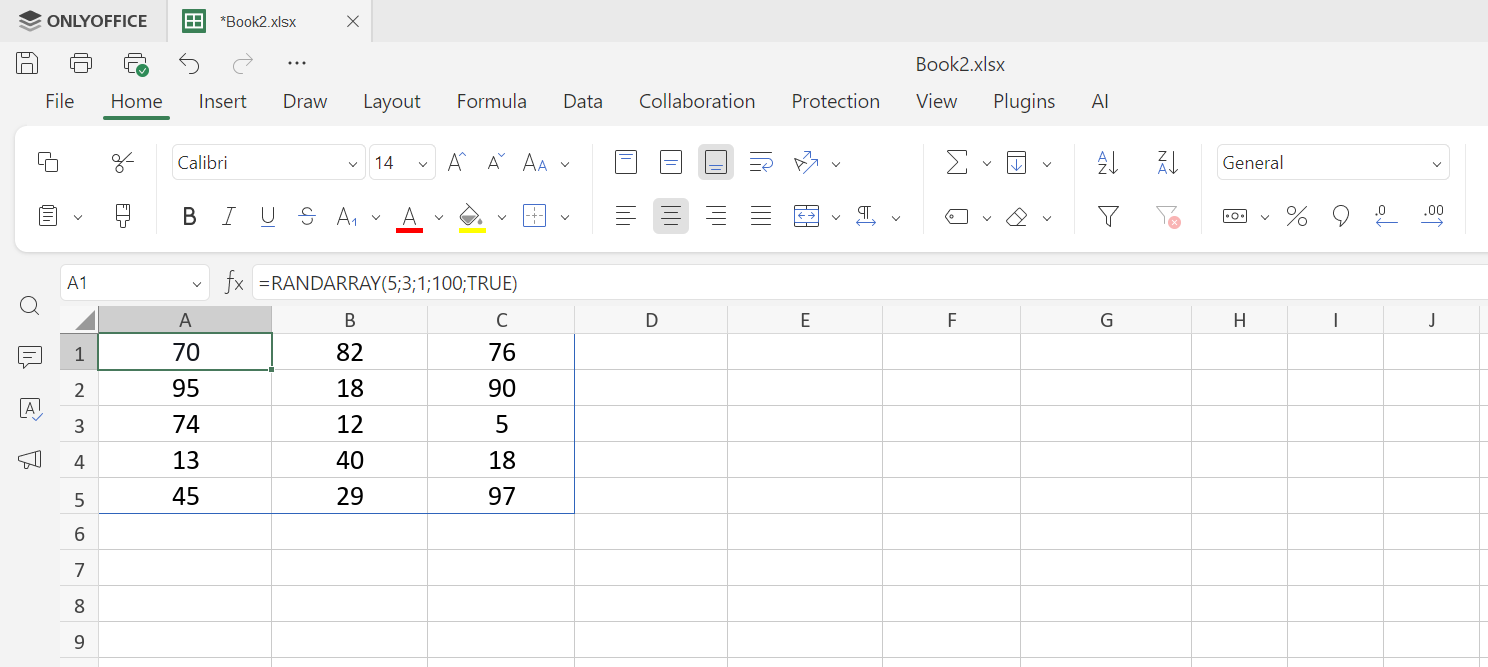Click the Cut scissors icon
The width and height of the screenshot is (1488, 667).
(123, 163)
